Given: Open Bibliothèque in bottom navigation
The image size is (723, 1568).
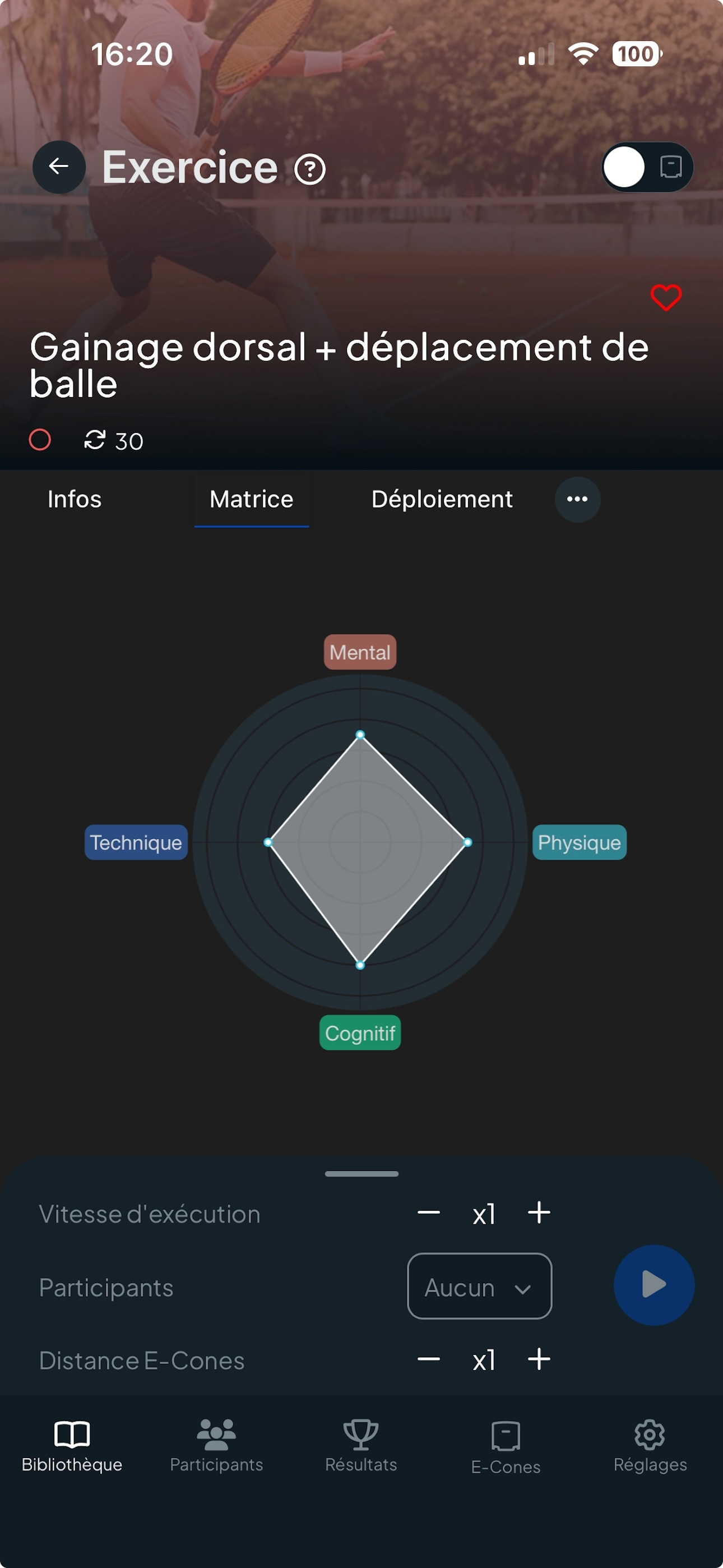Looking at the screenshot, I should 72,1446.
